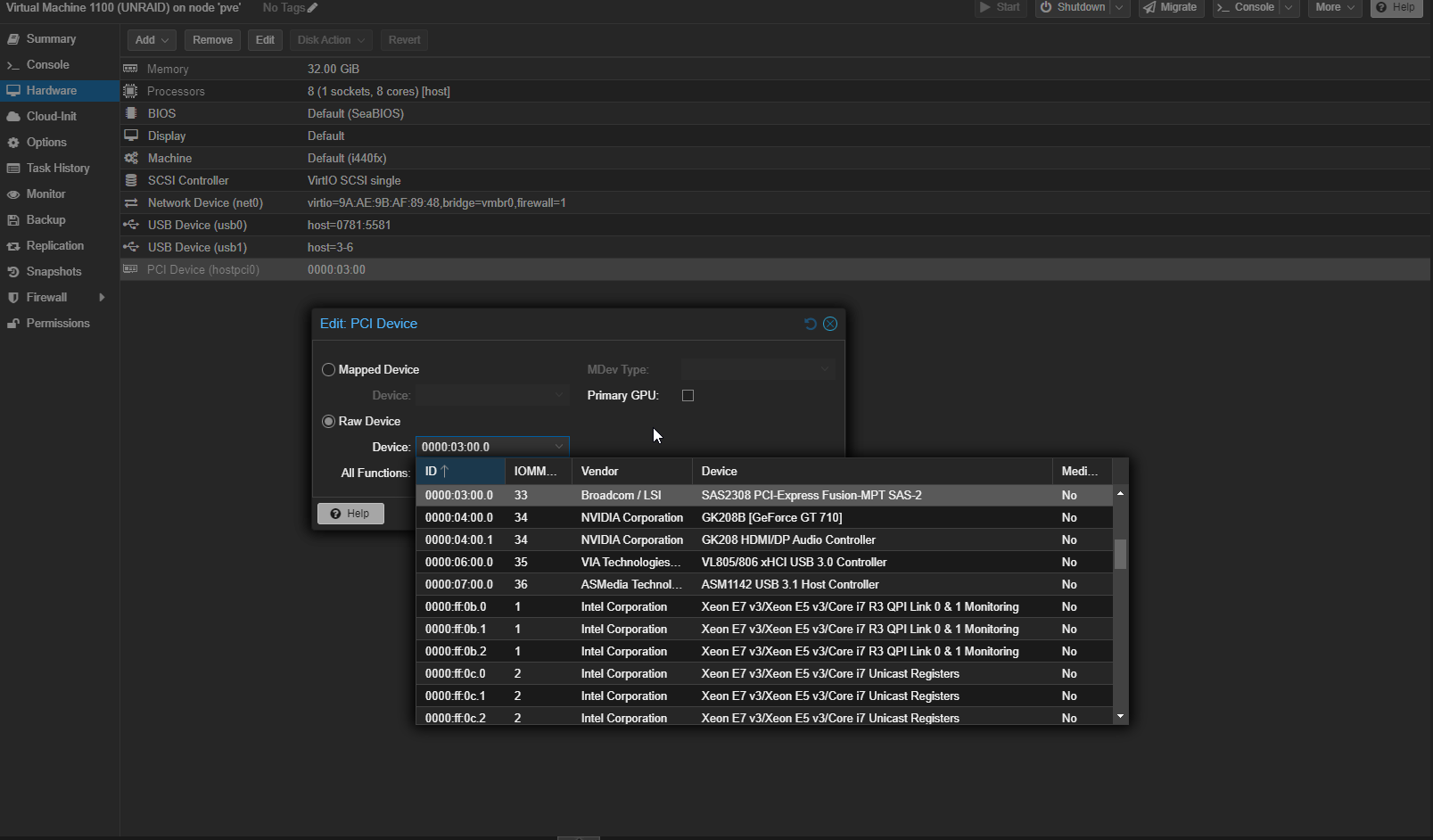The image size is (1433, 840).
Task: Click the device list scrollbar thumb
Action: [x=1120, y=554]
